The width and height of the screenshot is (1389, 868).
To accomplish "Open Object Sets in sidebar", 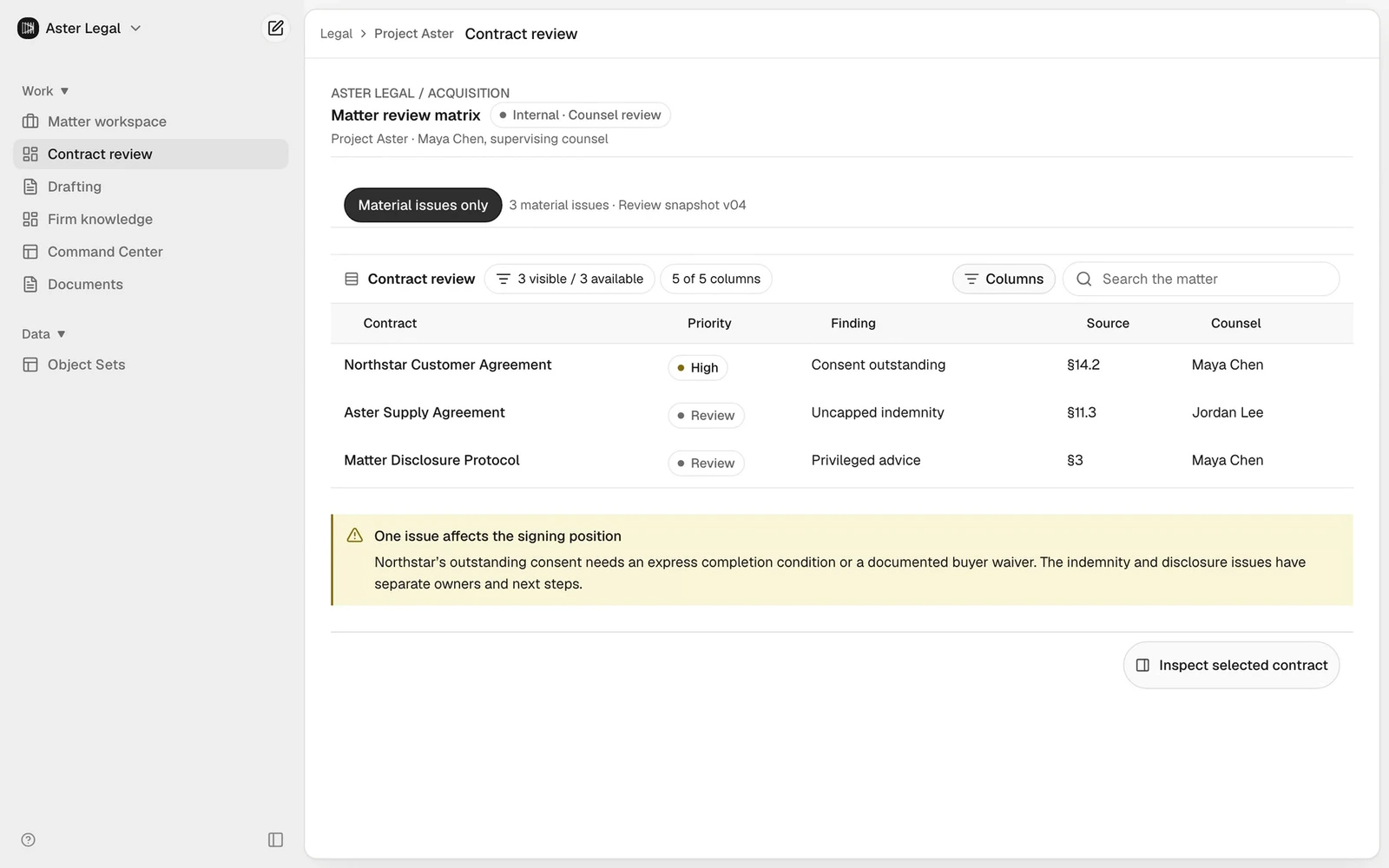I will click(151, 365).
